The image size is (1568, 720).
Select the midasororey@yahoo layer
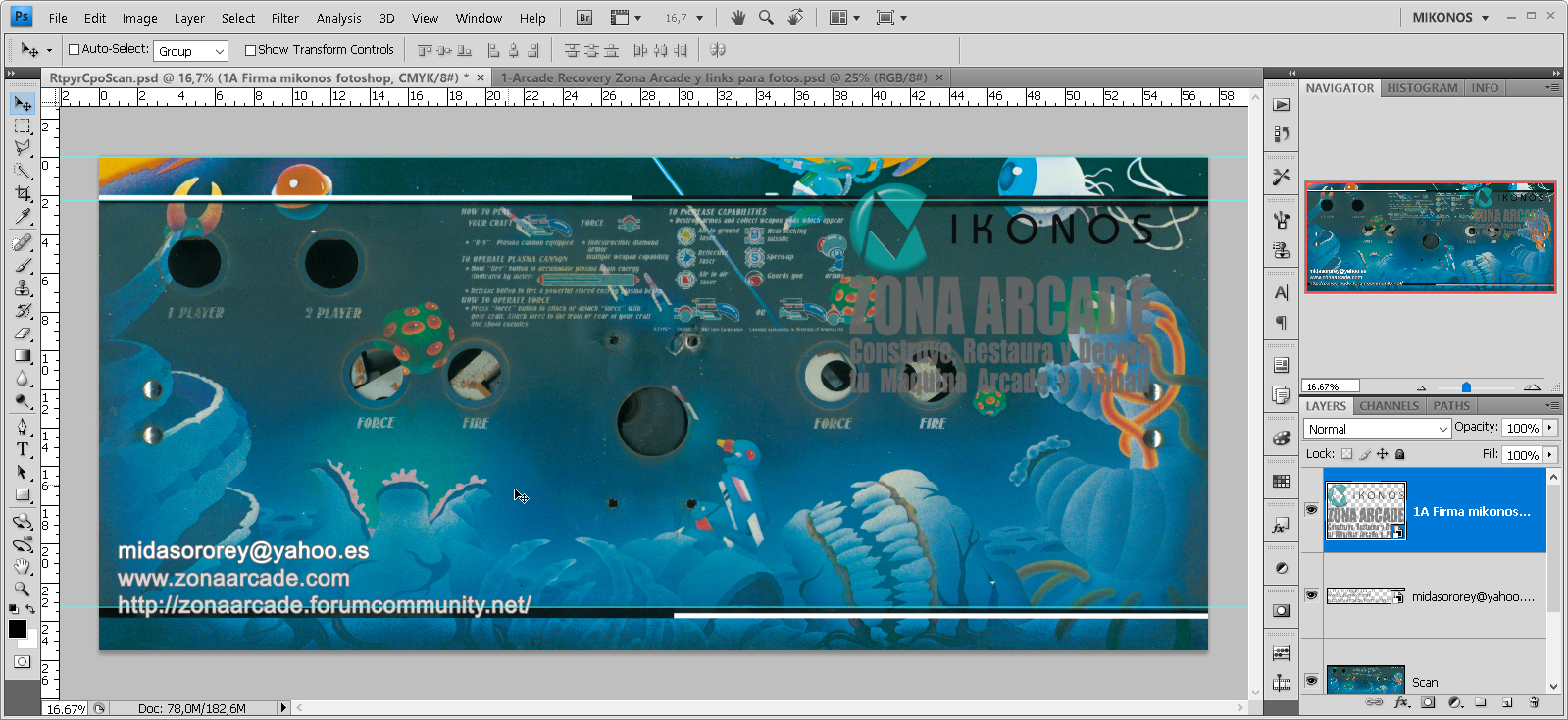pos(1472,596)
